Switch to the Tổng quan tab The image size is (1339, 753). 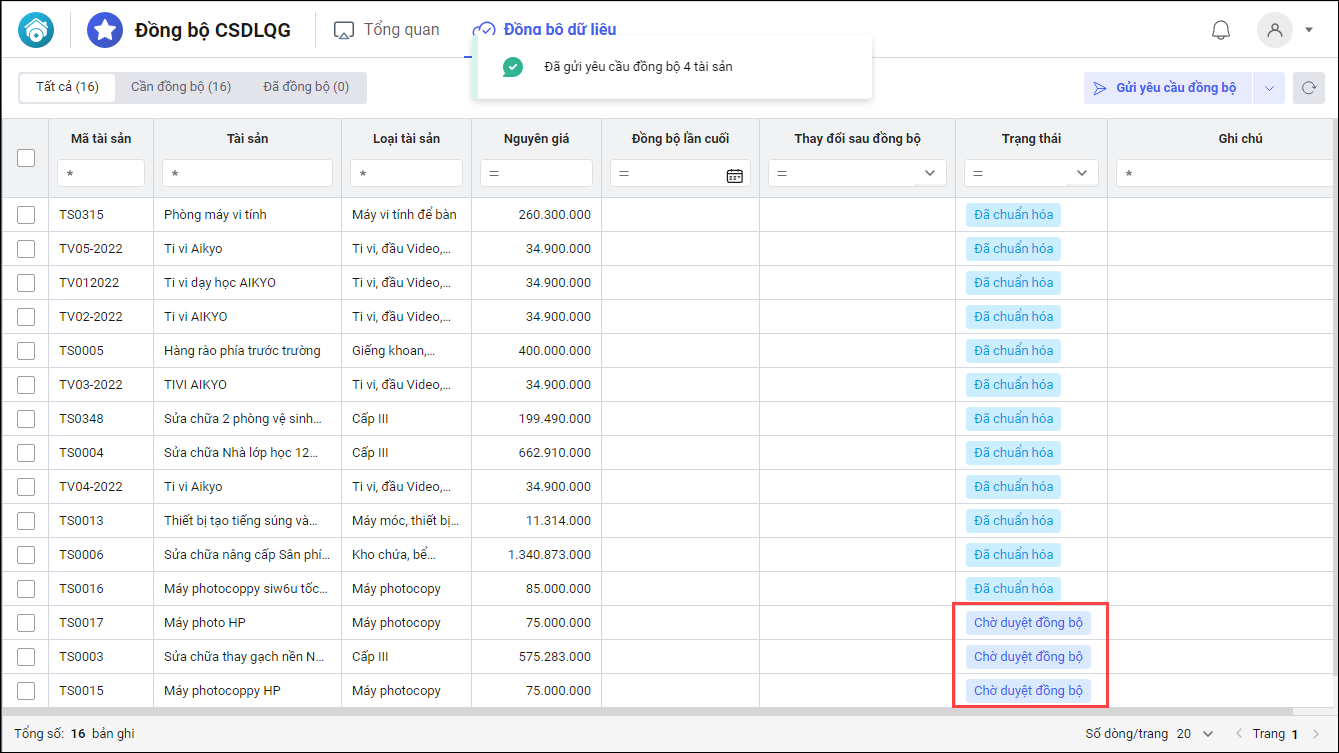pyautogui.click(x=387, y=30)
